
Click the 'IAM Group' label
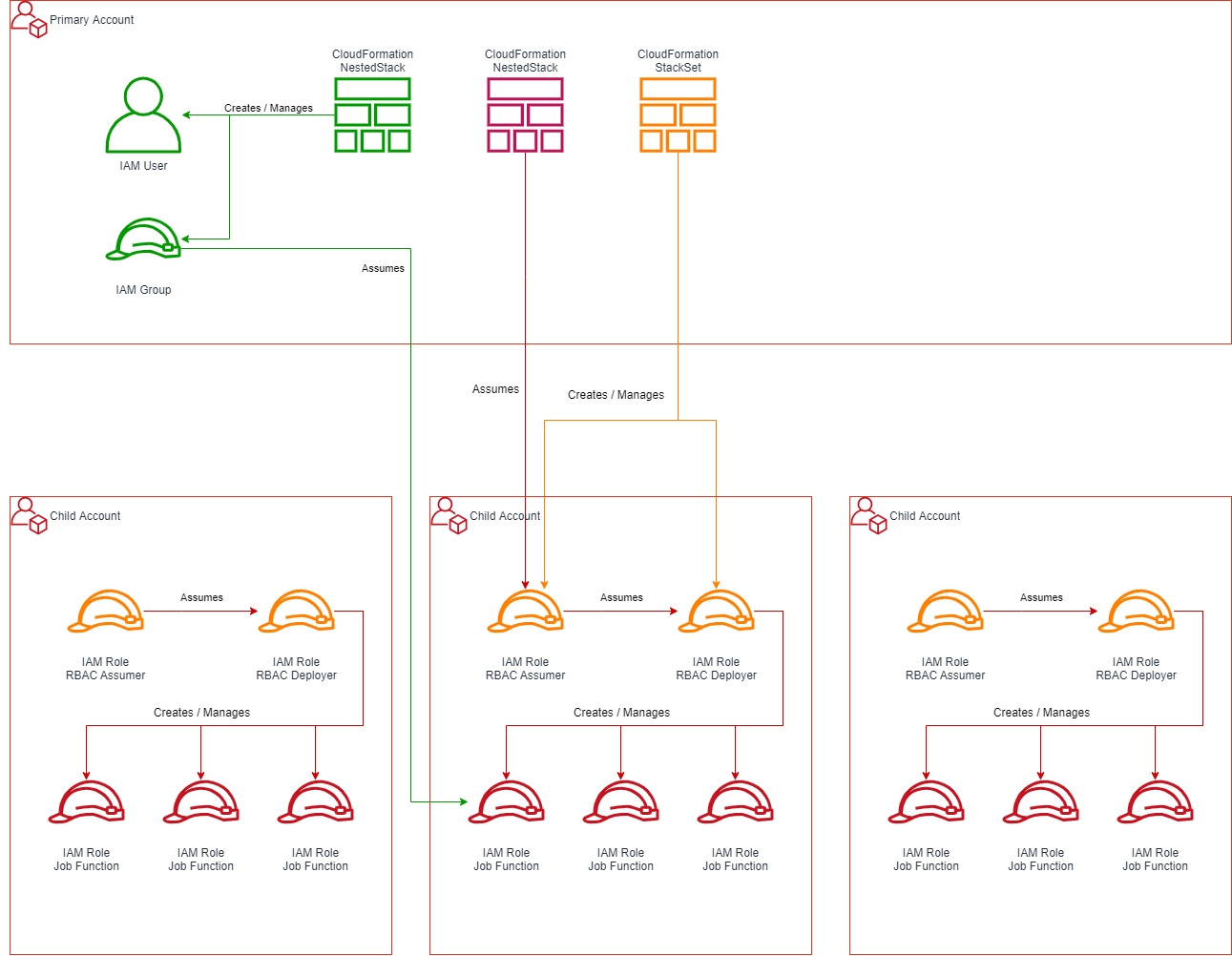point(143,290)
